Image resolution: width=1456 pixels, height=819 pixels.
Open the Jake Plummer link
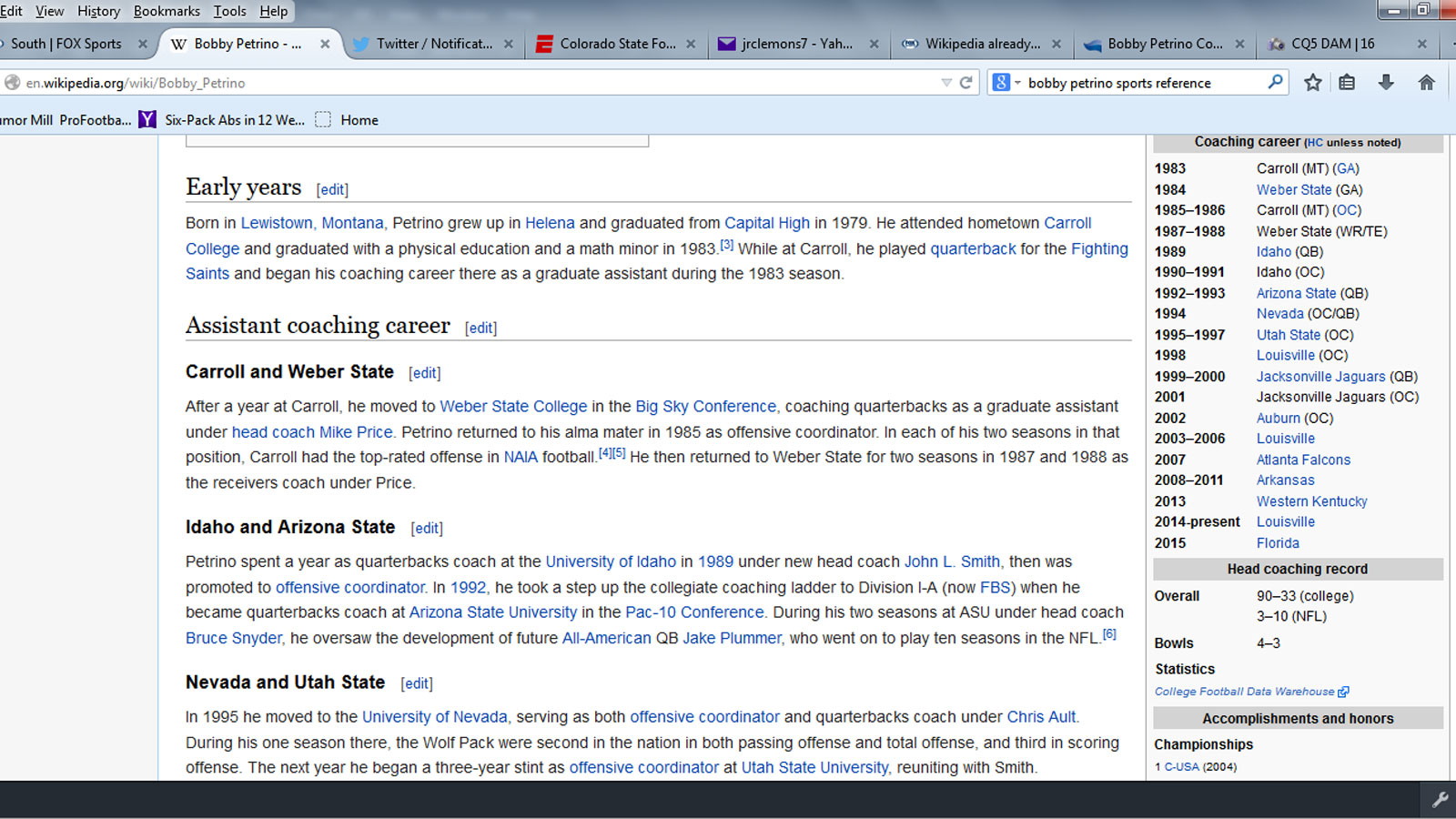[732, 638]
